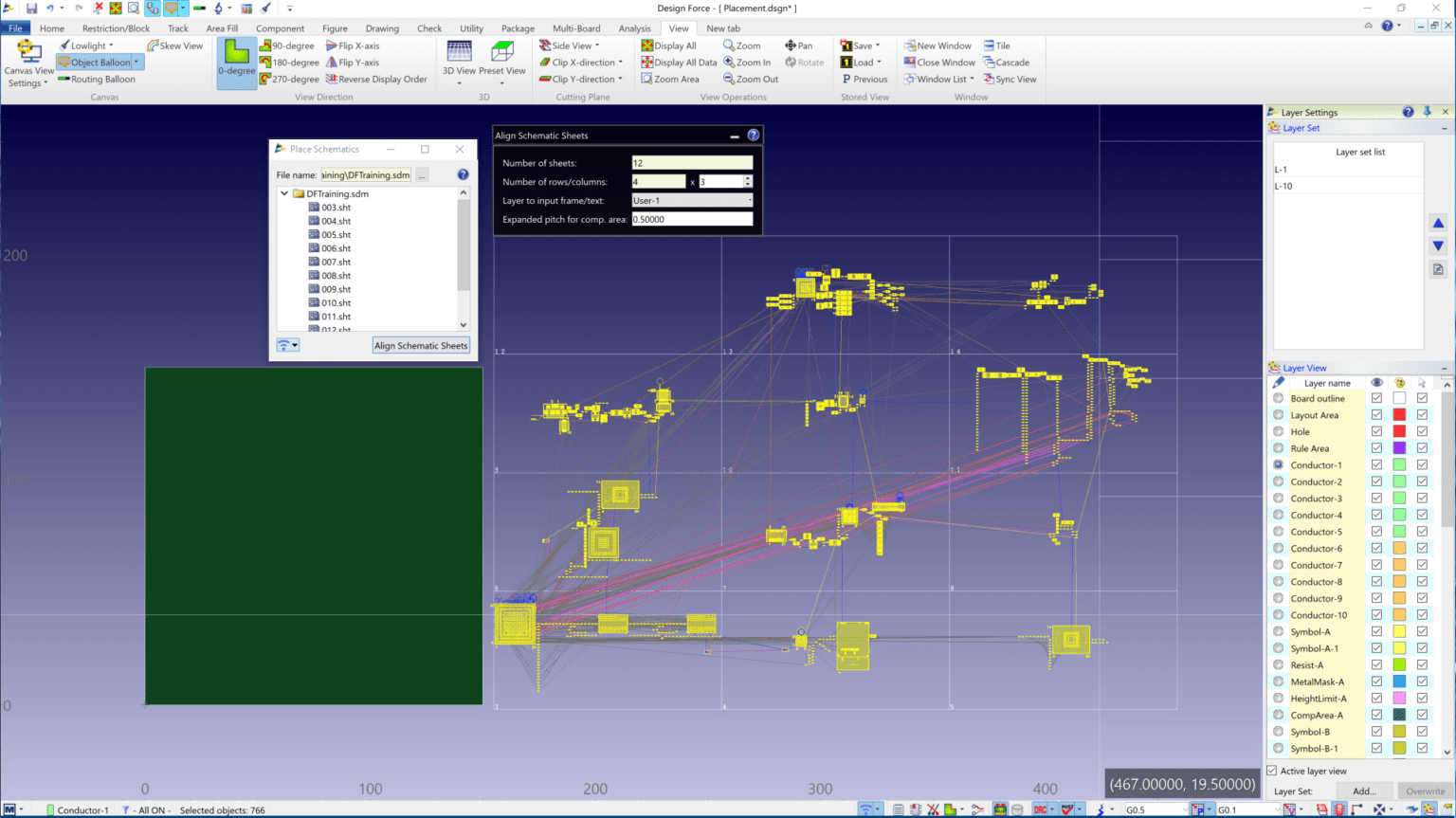Screen dimensions: 1456x818
Task: Select the Pan tool in View Operations
Action: tap(798, 45)
